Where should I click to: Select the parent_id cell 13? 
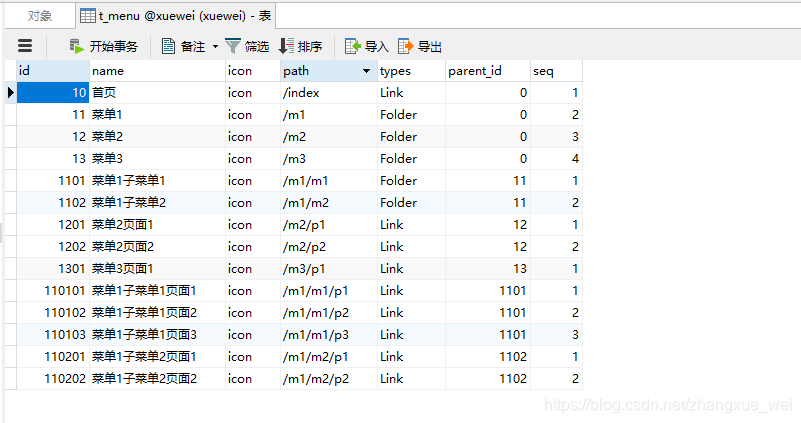pos(488,268)
